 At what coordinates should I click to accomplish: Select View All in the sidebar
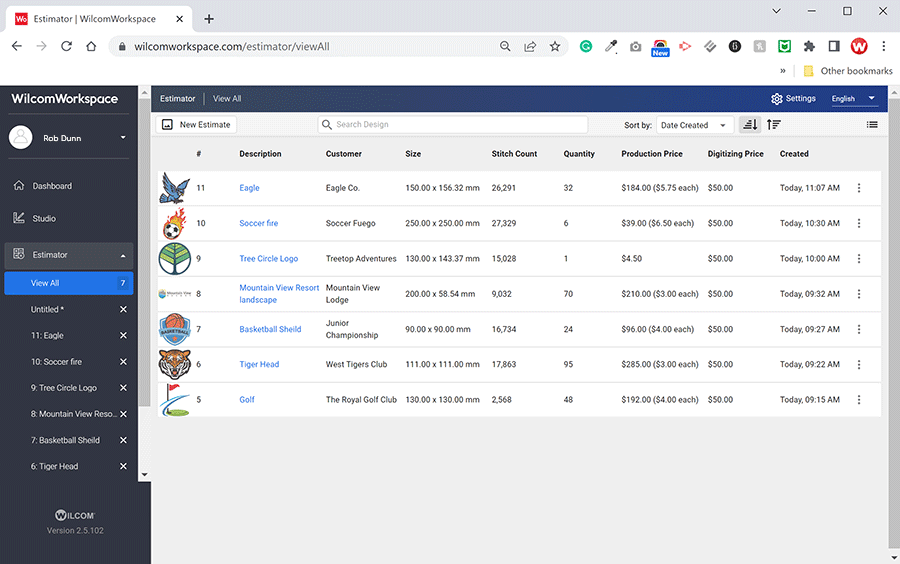pos(45,283)
